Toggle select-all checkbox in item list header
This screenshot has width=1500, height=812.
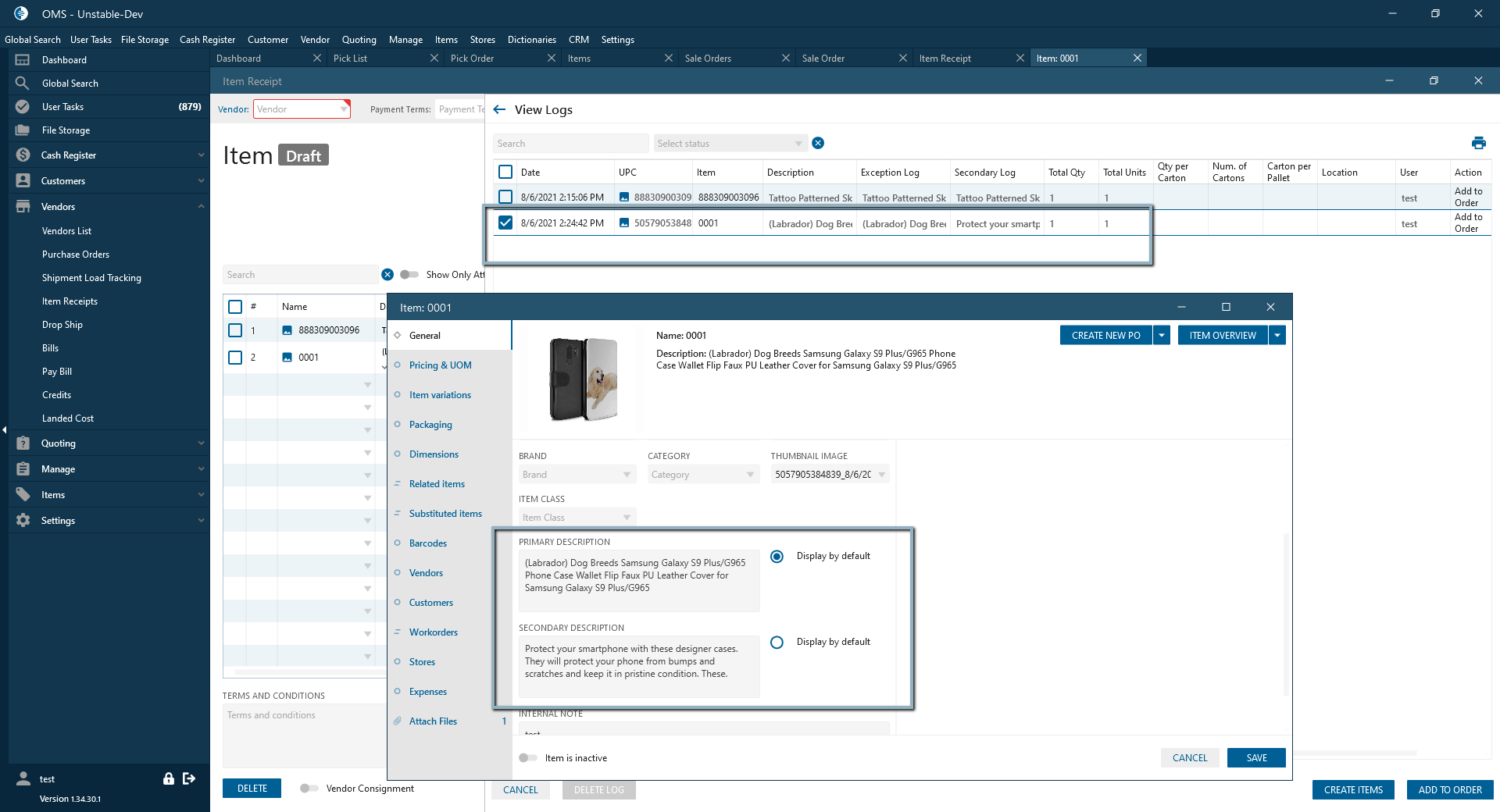[235, 307]
